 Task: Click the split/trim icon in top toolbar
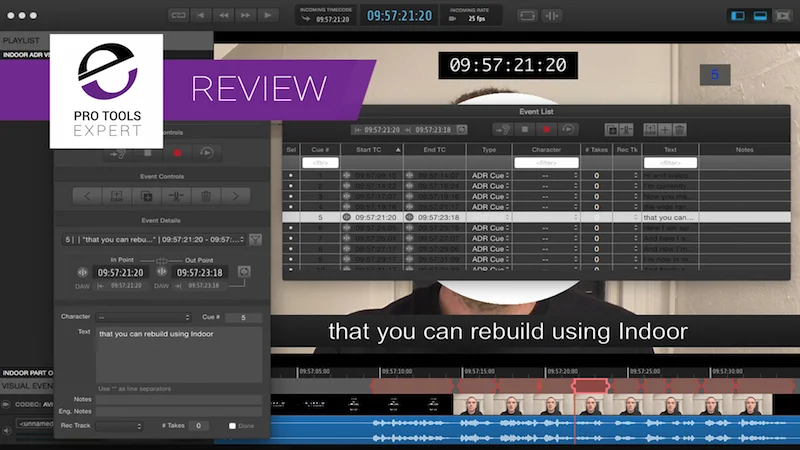point(552,16)
